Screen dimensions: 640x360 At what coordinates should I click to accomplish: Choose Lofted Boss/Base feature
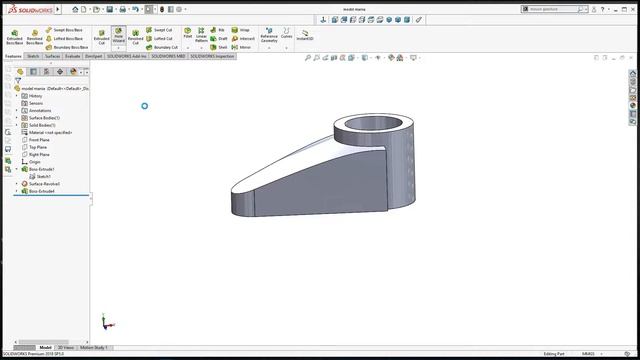pos(64,38)
